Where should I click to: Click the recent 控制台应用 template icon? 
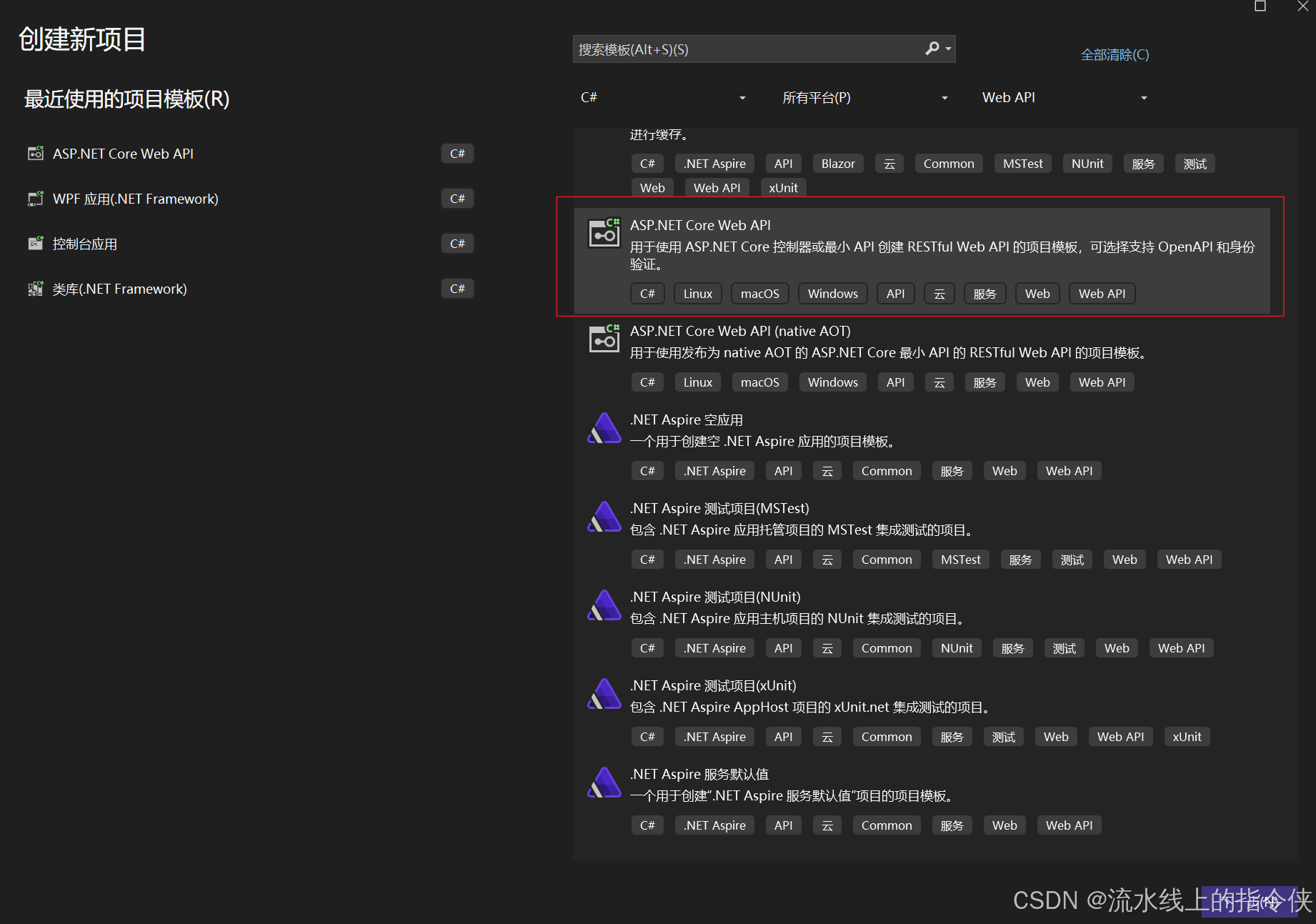coord(35,244)
